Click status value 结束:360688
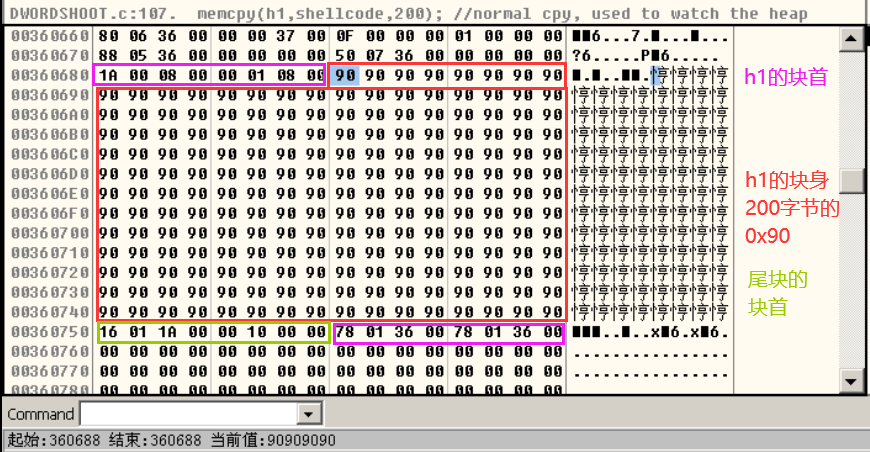 tap(155, 440)
